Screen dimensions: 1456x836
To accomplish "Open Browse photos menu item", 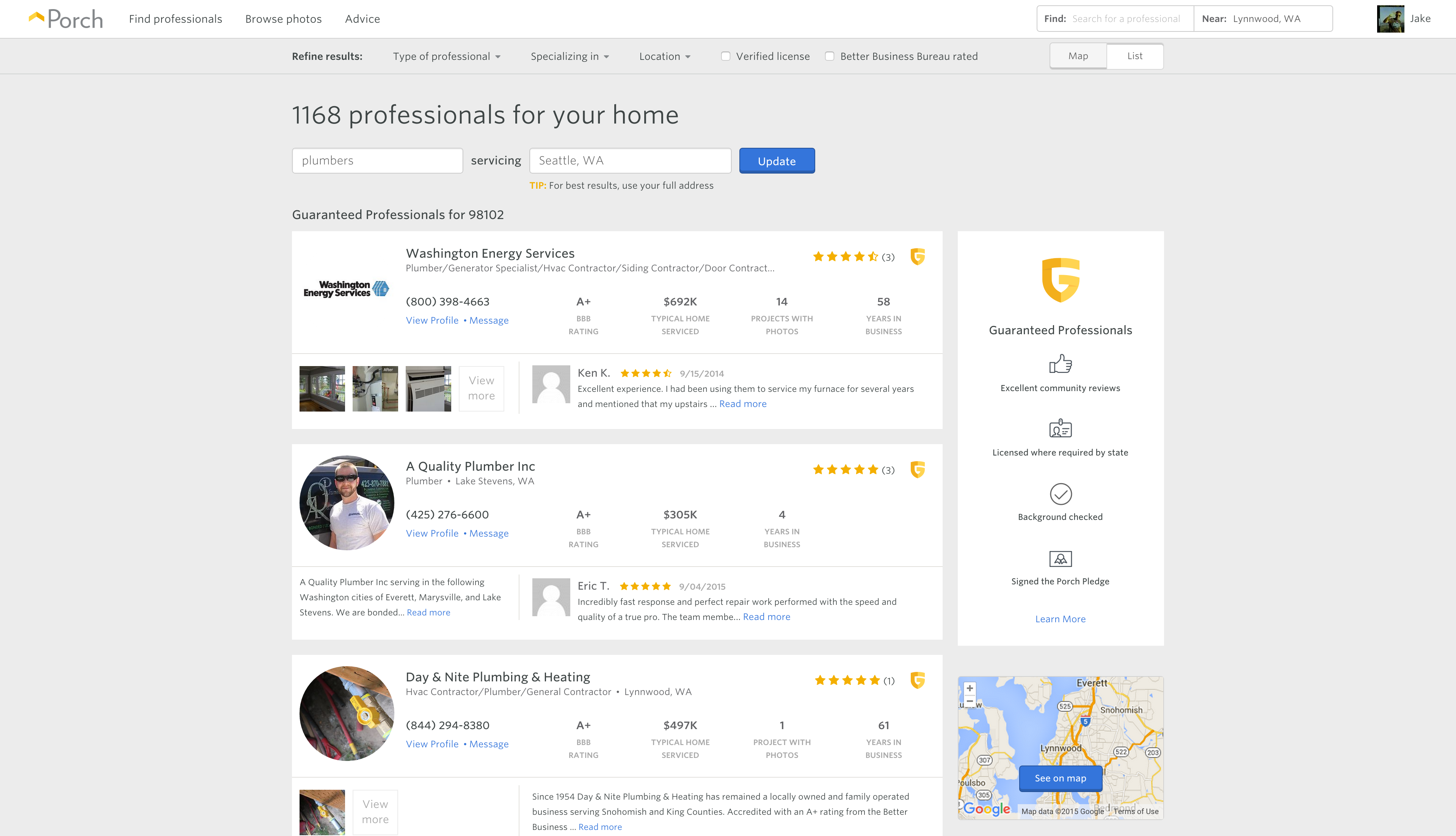I will tap(283, 19).
